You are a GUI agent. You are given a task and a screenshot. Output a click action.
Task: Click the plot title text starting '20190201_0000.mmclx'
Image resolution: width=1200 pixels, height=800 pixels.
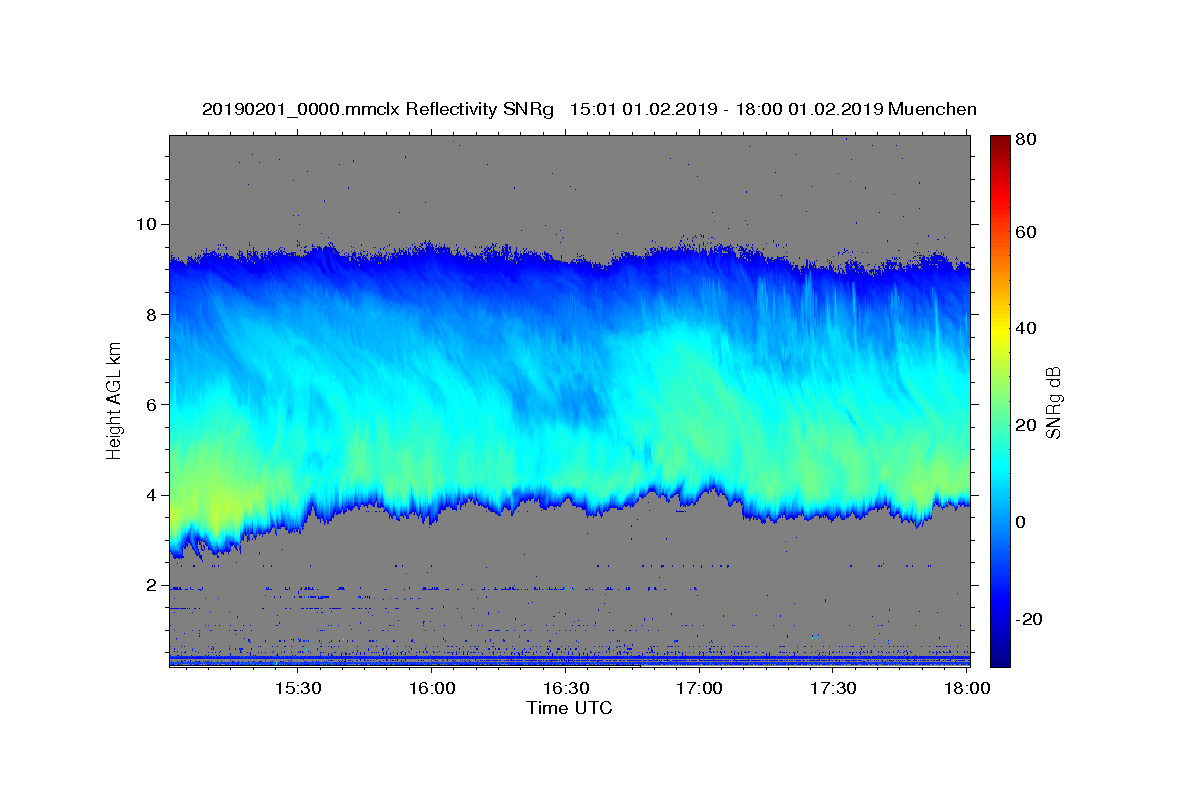click(589, 109)
